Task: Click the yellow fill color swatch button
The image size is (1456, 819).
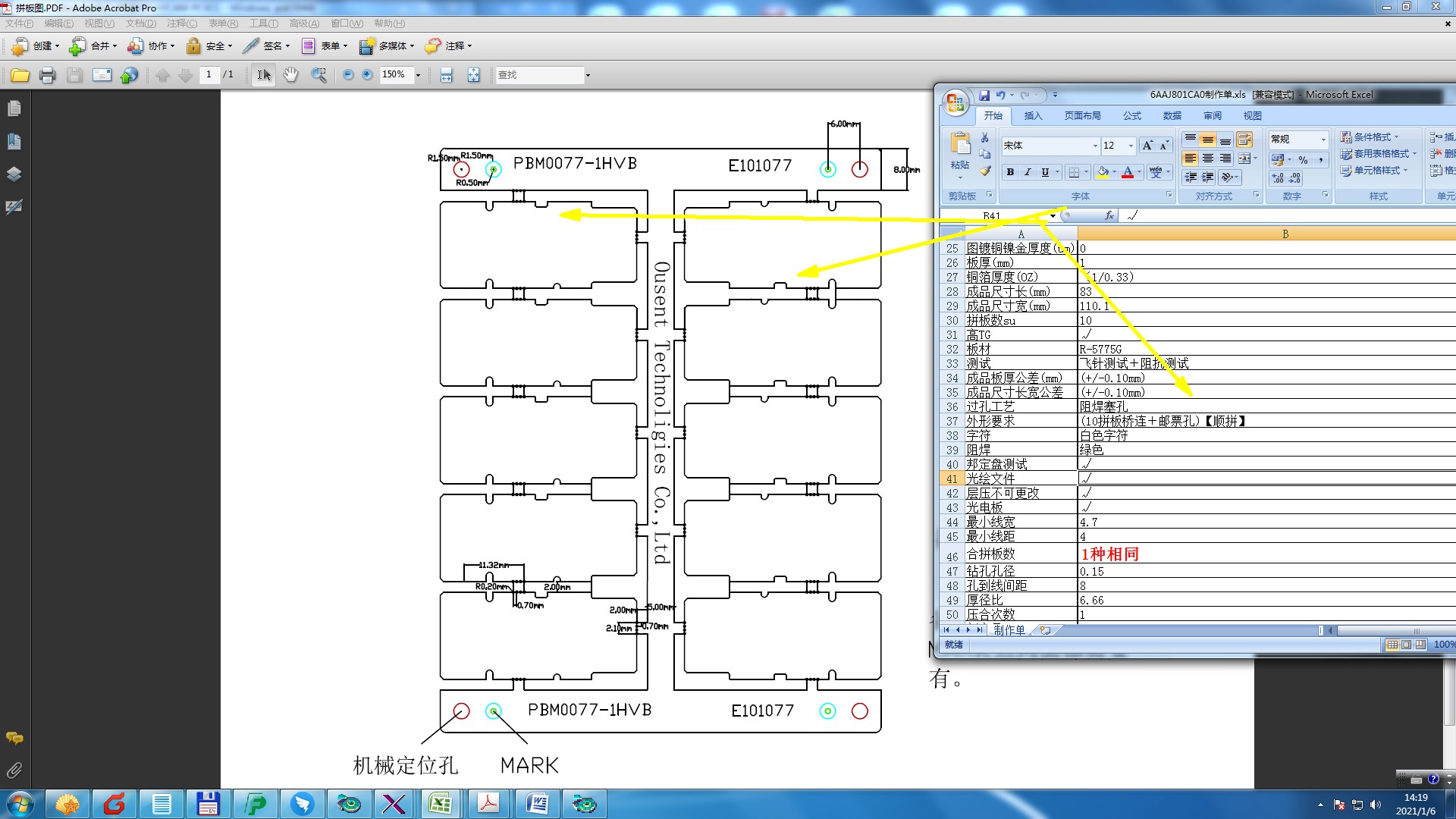Action: point(1103,173)
